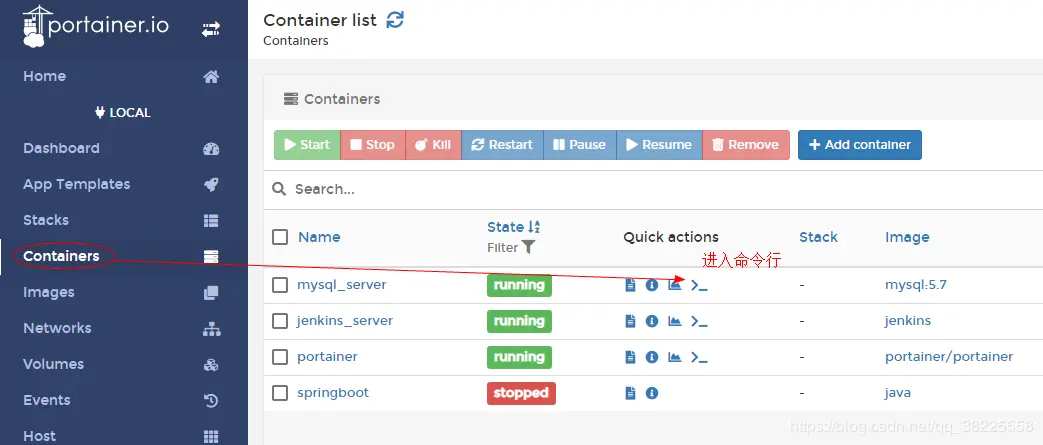Viewport: 1043px width, 445px height.
Task: Click Add container button
Action: click(x=859, y=144)
